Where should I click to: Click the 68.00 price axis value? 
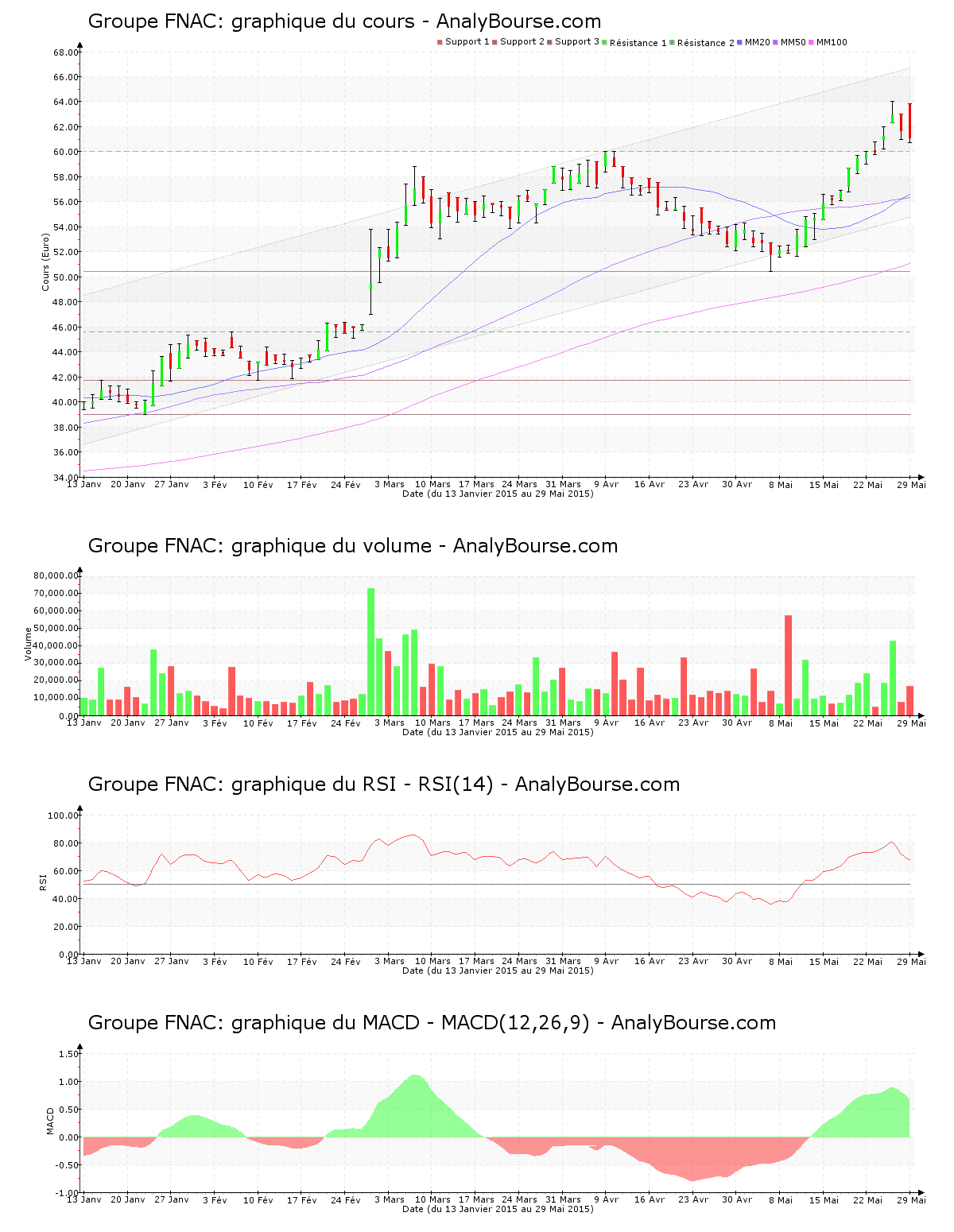66,52
